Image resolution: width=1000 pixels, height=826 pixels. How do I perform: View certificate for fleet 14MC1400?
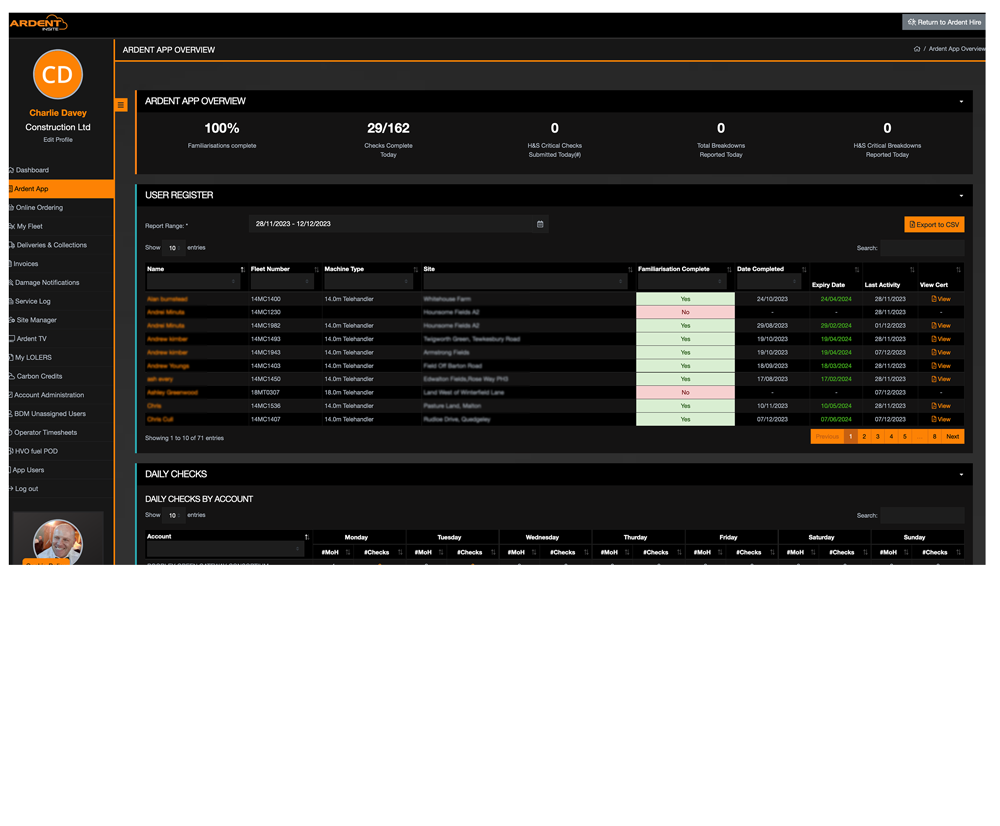[941, 299]
